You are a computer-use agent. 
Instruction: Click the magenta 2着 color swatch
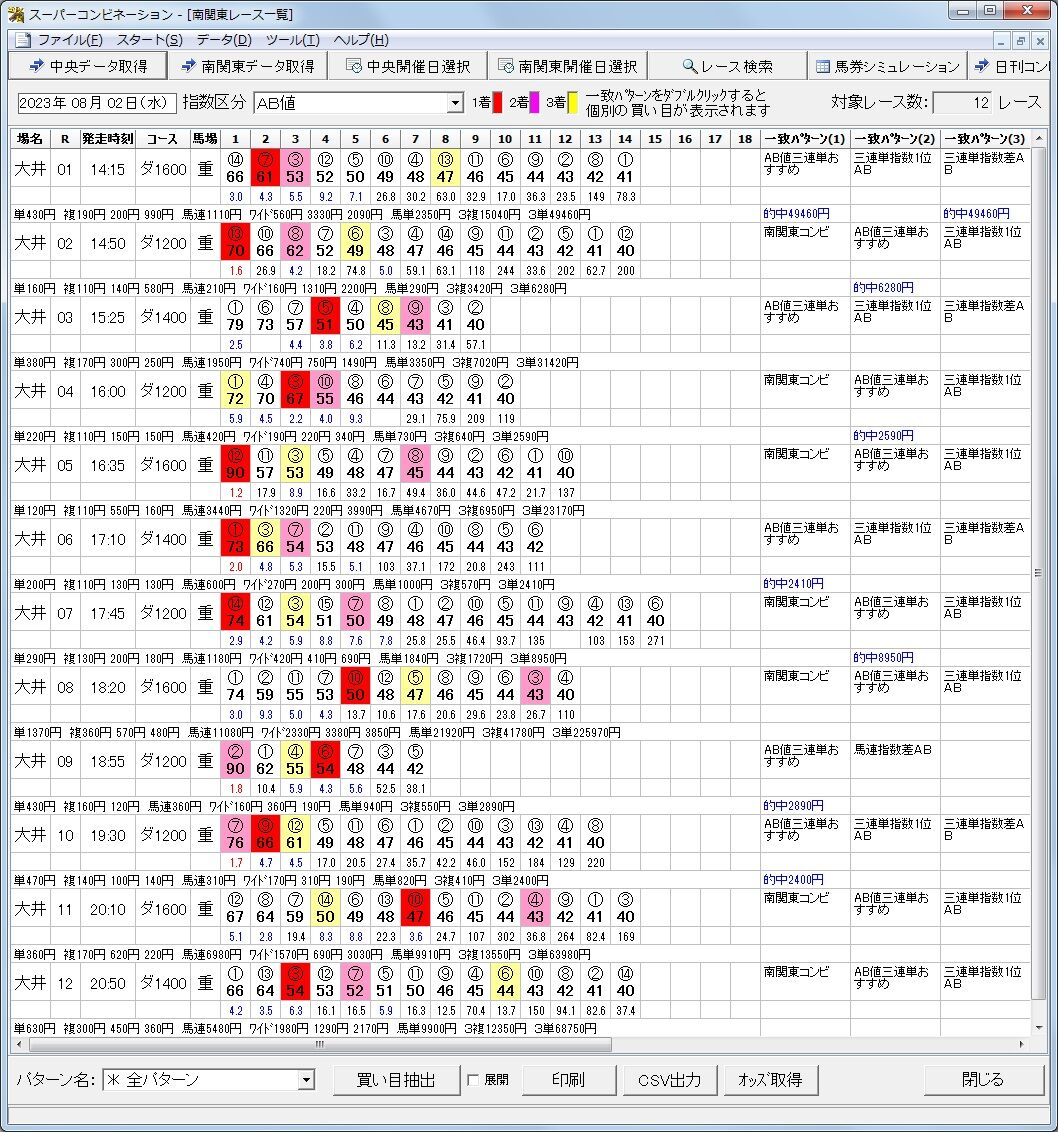534,103
